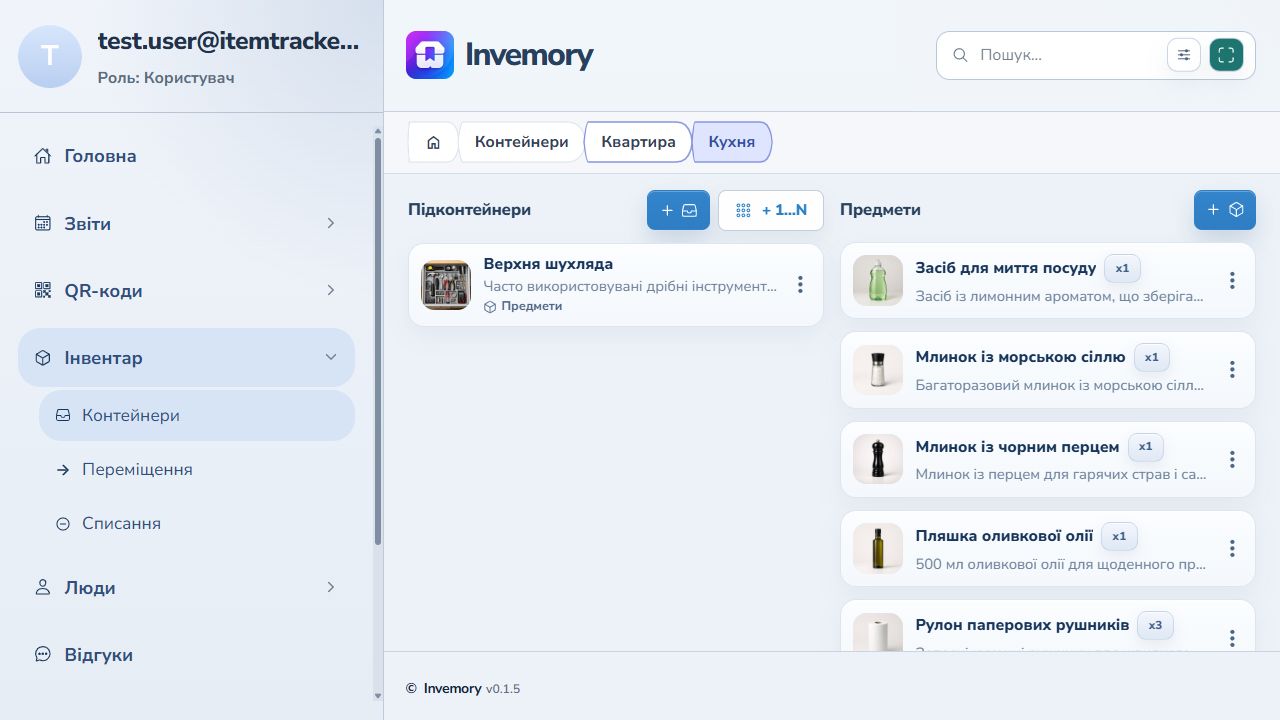Navigate to Квартира breadcrumb
The width and height of the screenshot is (1280, 720).
pyautogui.click(x=638, y=142)
